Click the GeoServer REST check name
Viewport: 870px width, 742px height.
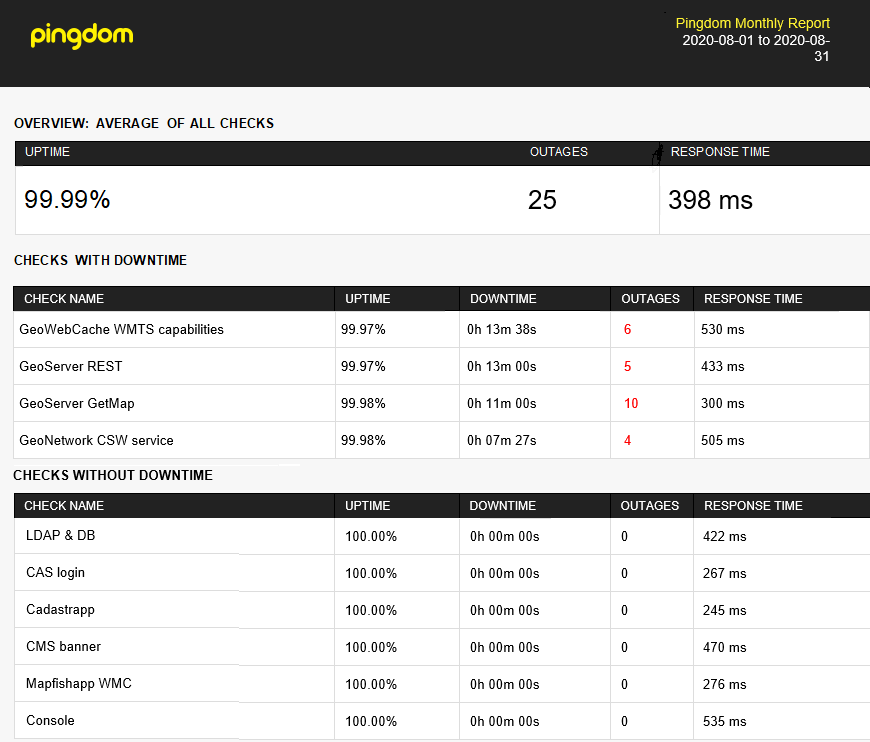(x=70, y=366)
